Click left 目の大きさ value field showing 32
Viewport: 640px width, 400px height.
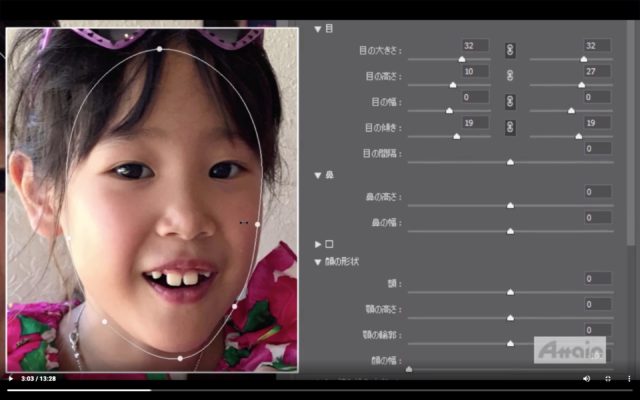(x=476, y=45)
